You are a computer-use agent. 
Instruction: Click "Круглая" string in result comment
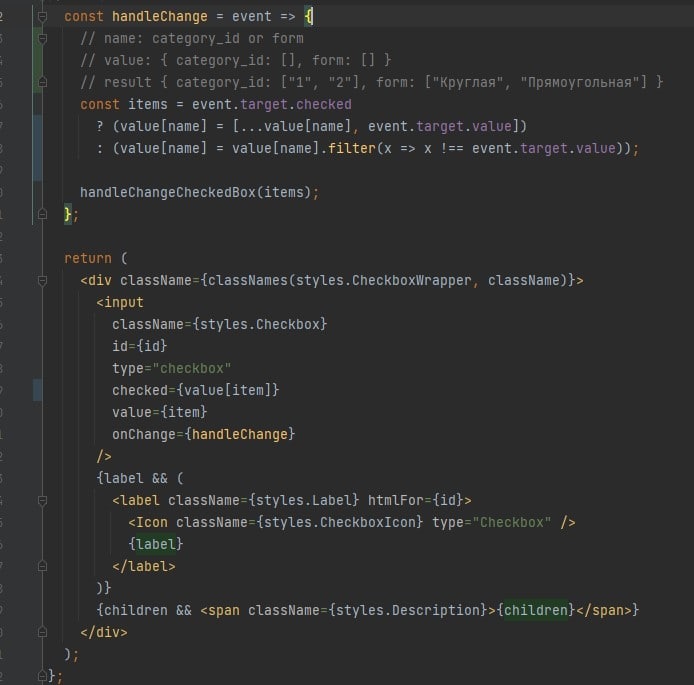tap(468, 82)
